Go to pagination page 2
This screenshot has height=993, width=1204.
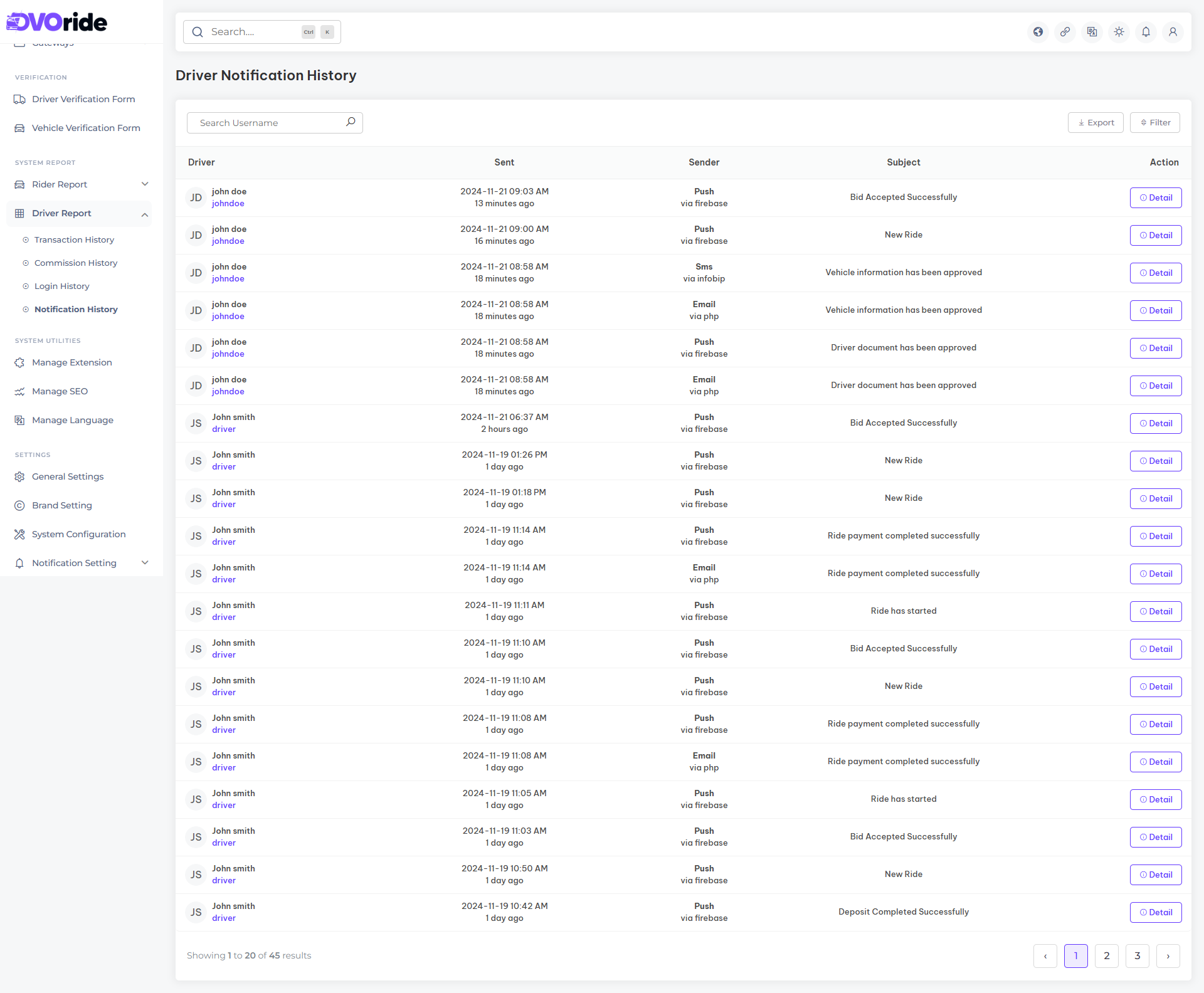[1106, 956]
